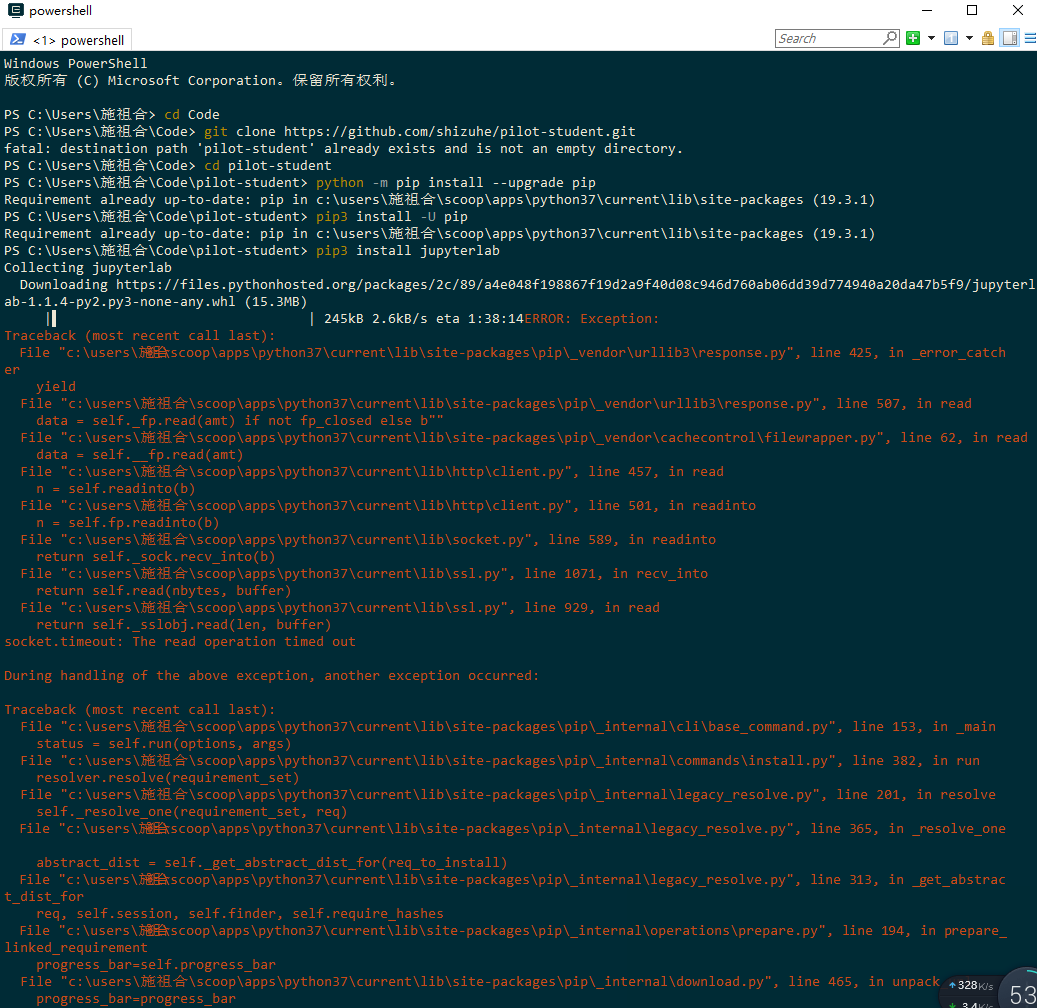Open the dropdown next to the new console button
This screenshot has width=1037, height=1008.
(x=931, y=38)
